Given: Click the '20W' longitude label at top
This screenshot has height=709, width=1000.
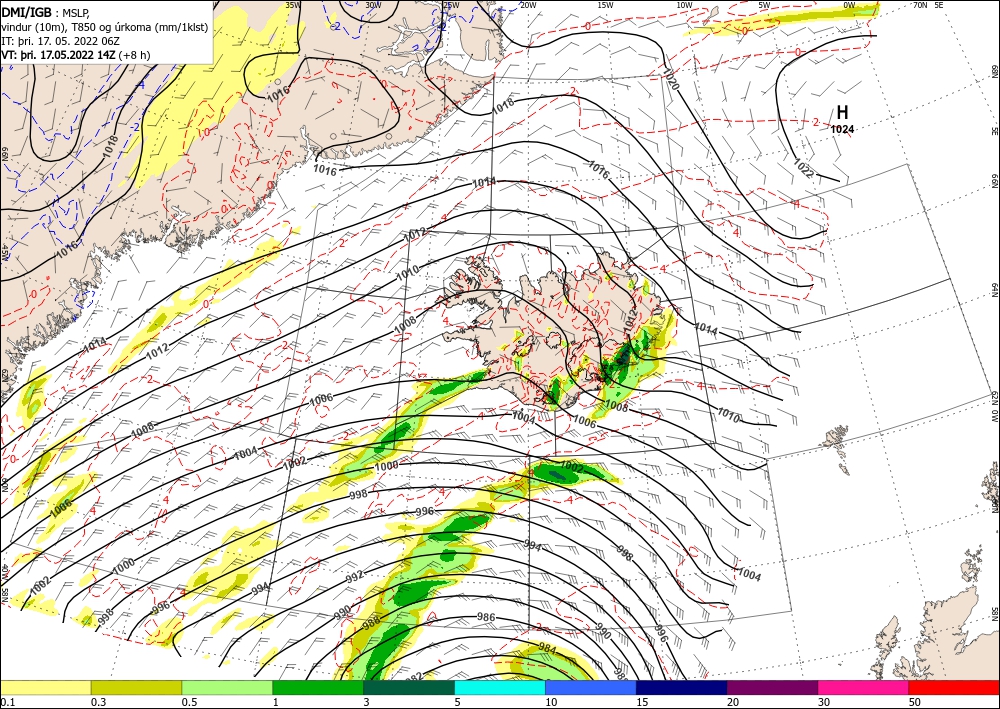Looking at the screenshot, I should click(x=527, y=5).
